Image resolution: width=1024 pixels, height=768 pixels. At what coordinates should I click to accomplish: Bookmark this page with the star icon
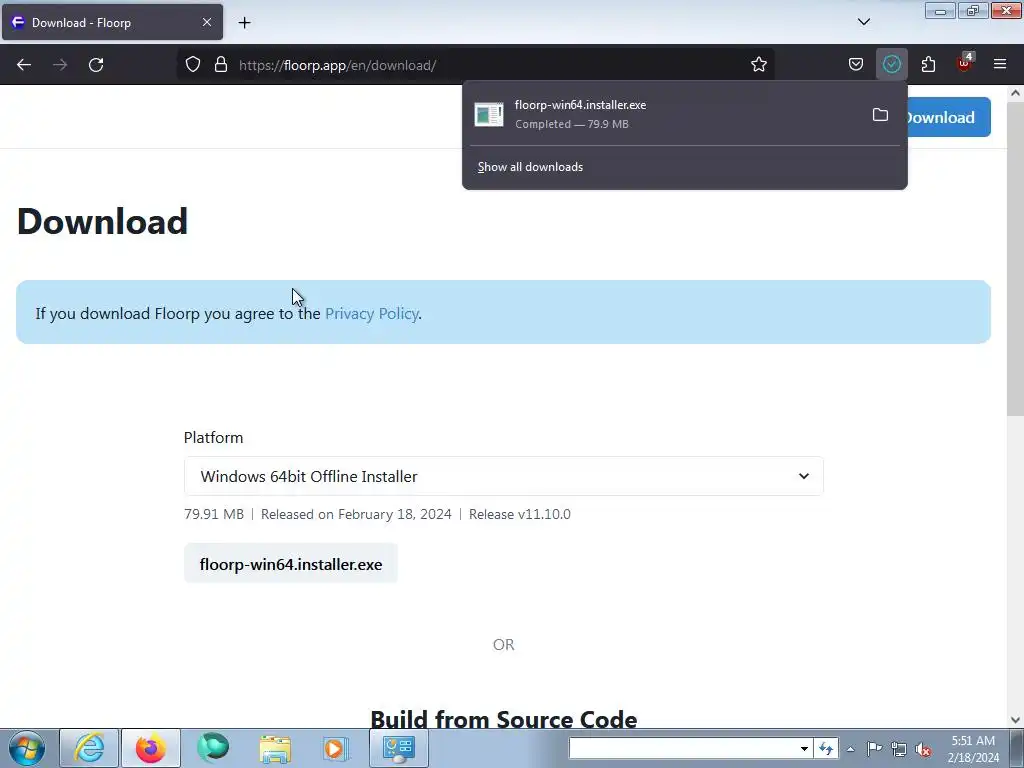click(758, 65)
